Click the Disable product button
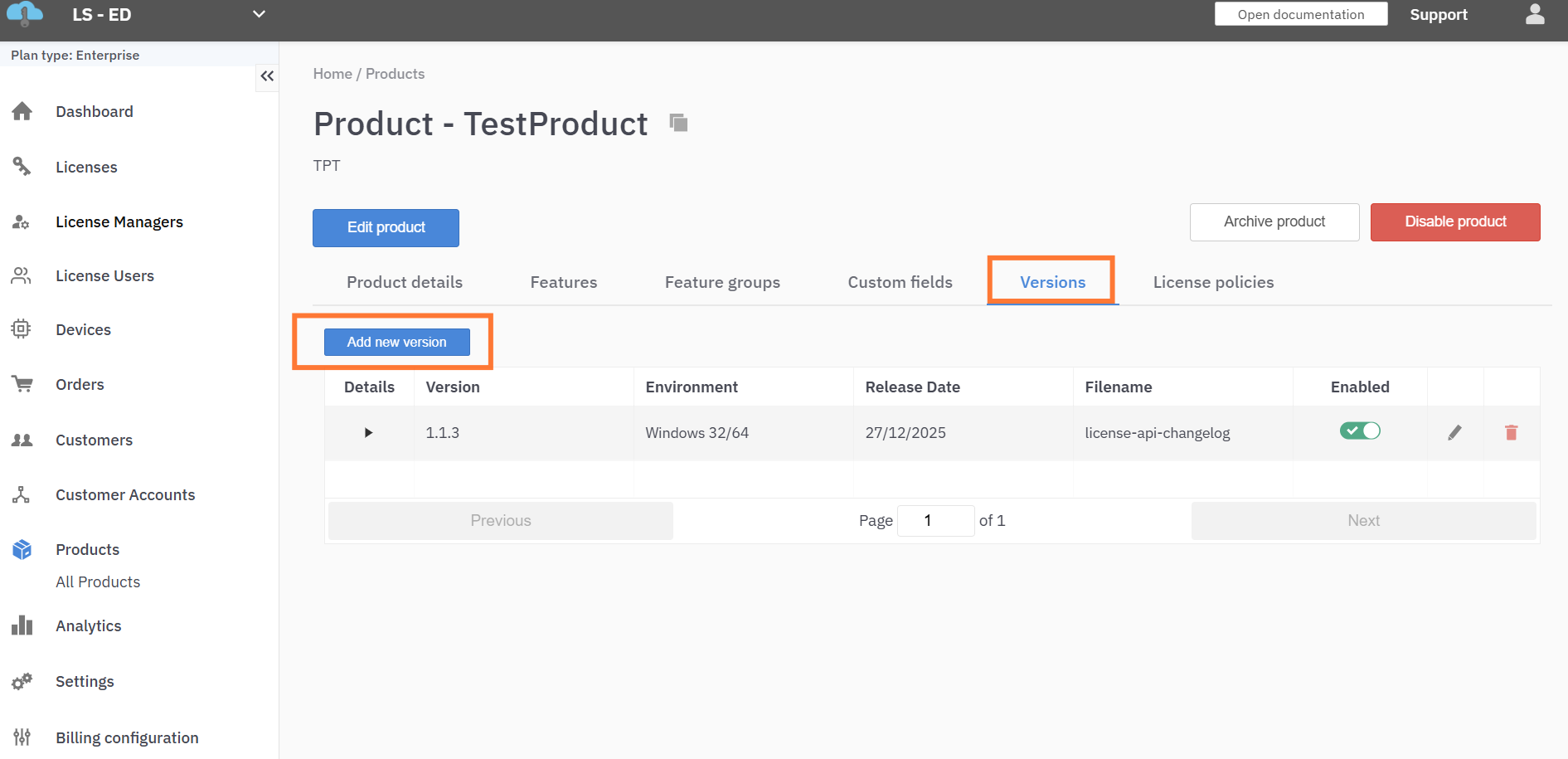This screenshot has height=759, width=1568. (1454, 221)
